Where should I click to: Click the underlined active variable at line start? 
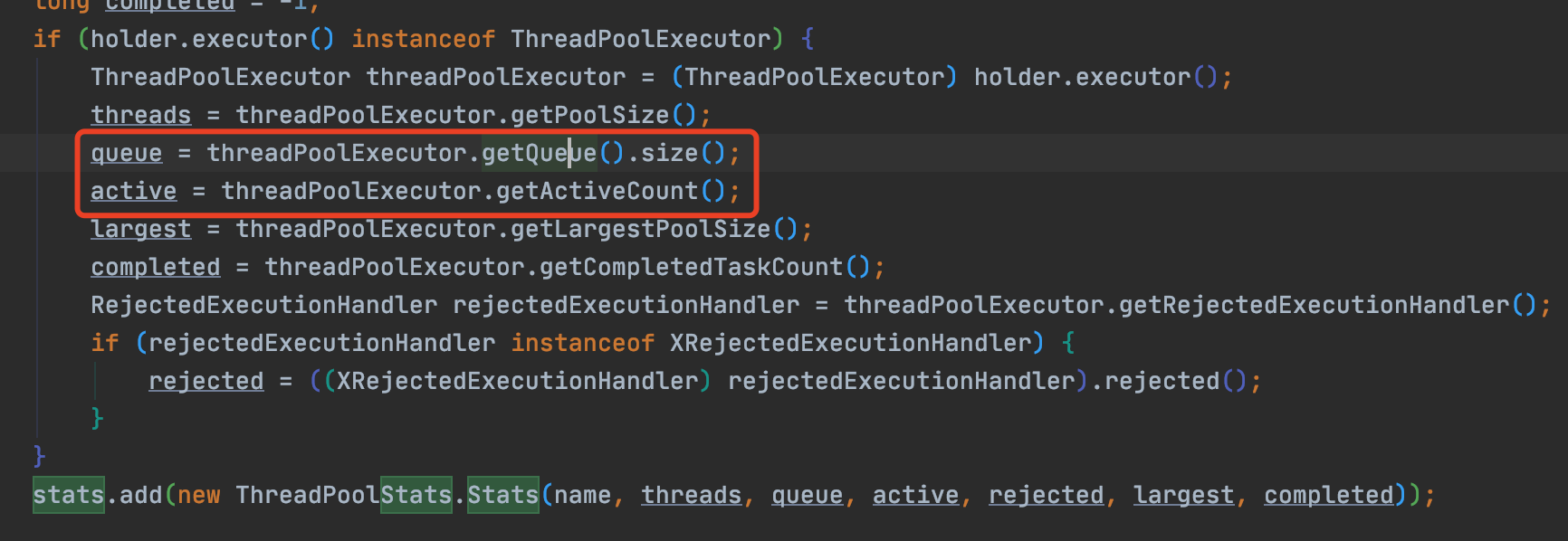pyautogui.click(x=133, y=191)
